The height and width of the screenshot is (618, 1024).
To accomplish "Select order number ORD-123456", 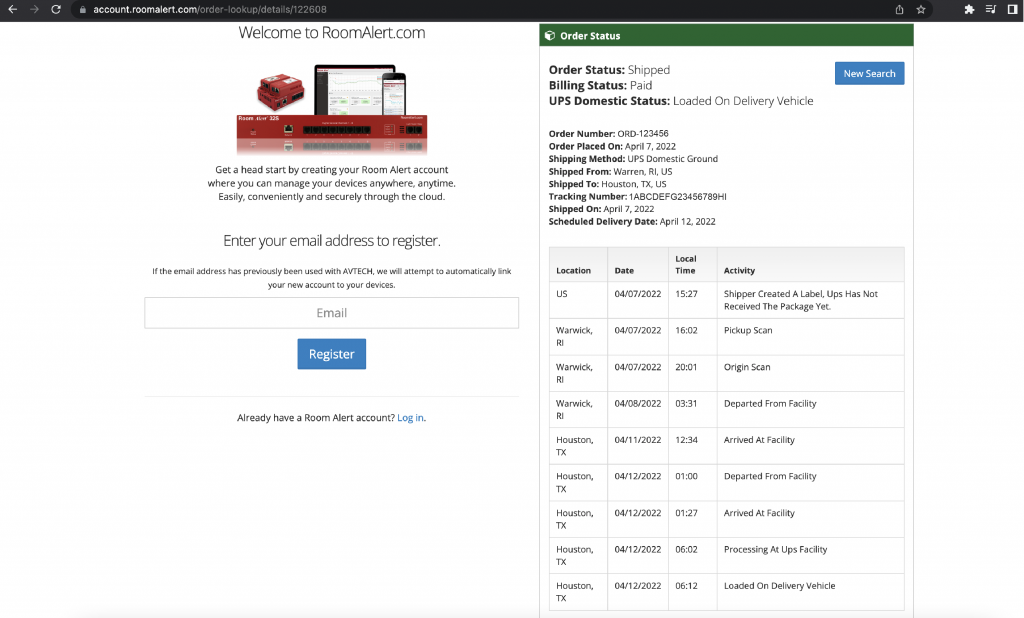I will (x=643, y=134).
